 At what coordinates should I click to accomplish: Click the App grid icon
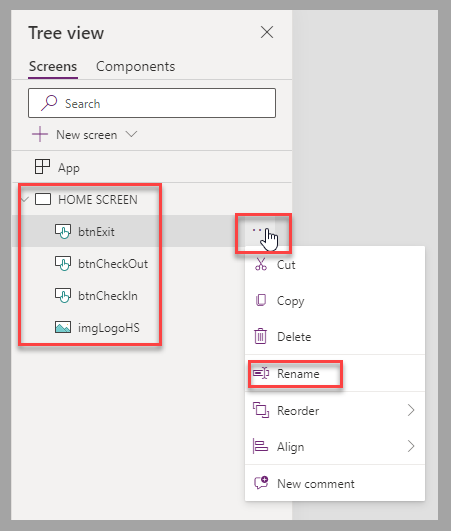42,167
